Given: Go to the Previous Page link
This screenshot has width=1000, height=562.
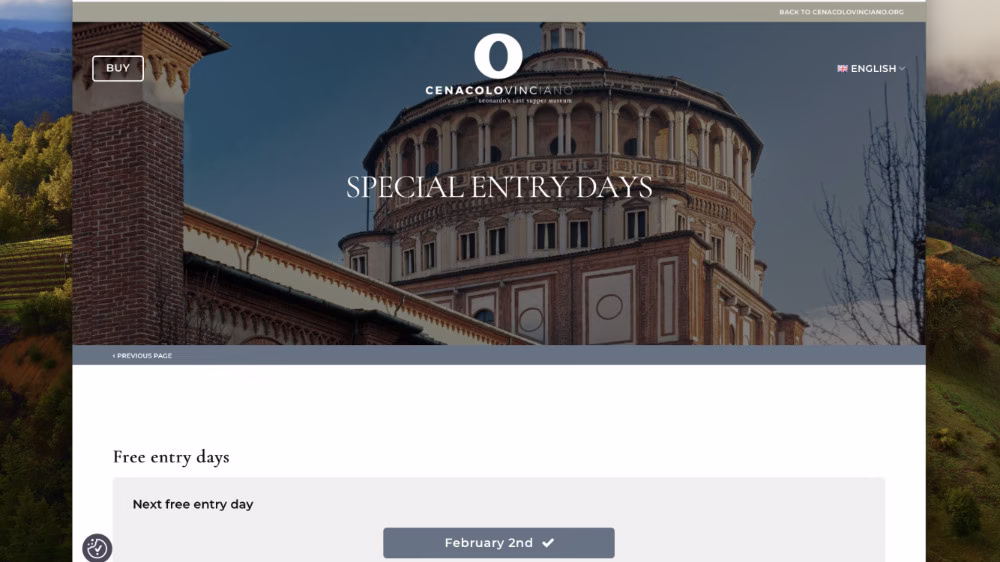Looking at the screenshot, I should click(143, 356).
